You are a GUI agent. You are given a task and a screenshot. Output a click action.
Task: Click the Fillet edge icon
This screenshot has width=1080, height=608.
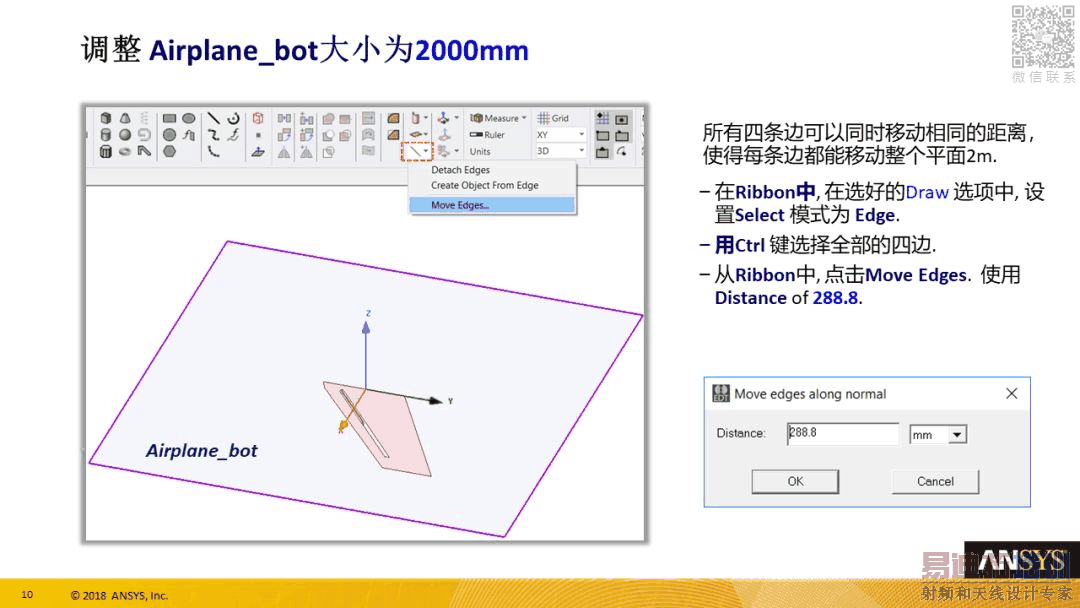394,118
